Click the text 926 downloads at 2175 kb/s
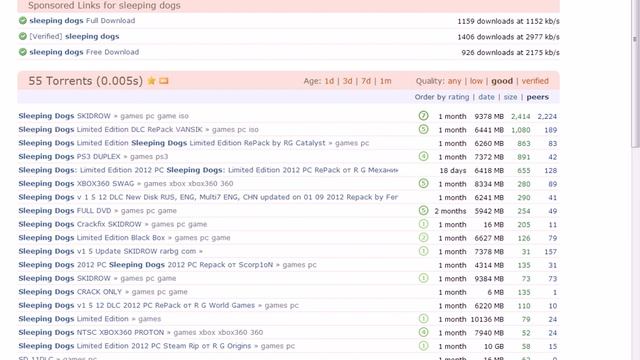Screen dimensions: 640x360 (510, 52)
